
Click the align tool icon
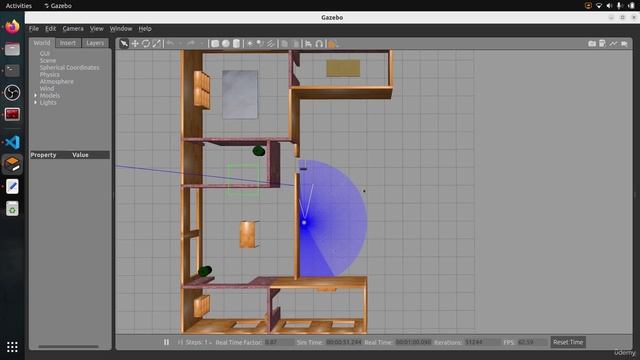pyautogui.click(x=309, y=44)
